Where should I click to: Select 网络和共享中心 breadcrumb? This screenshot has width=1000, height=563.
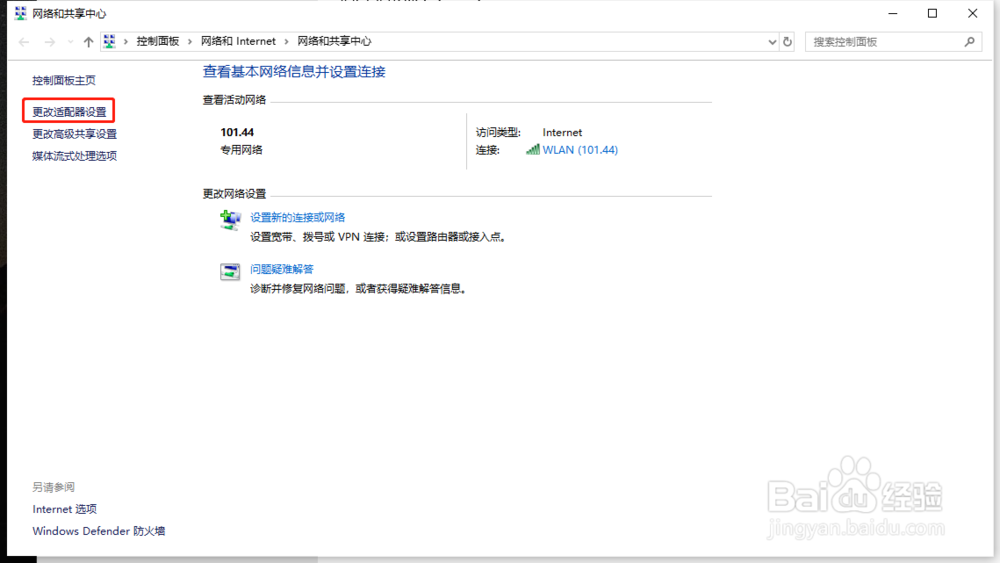pyautogui.click(x=334, y=41)
